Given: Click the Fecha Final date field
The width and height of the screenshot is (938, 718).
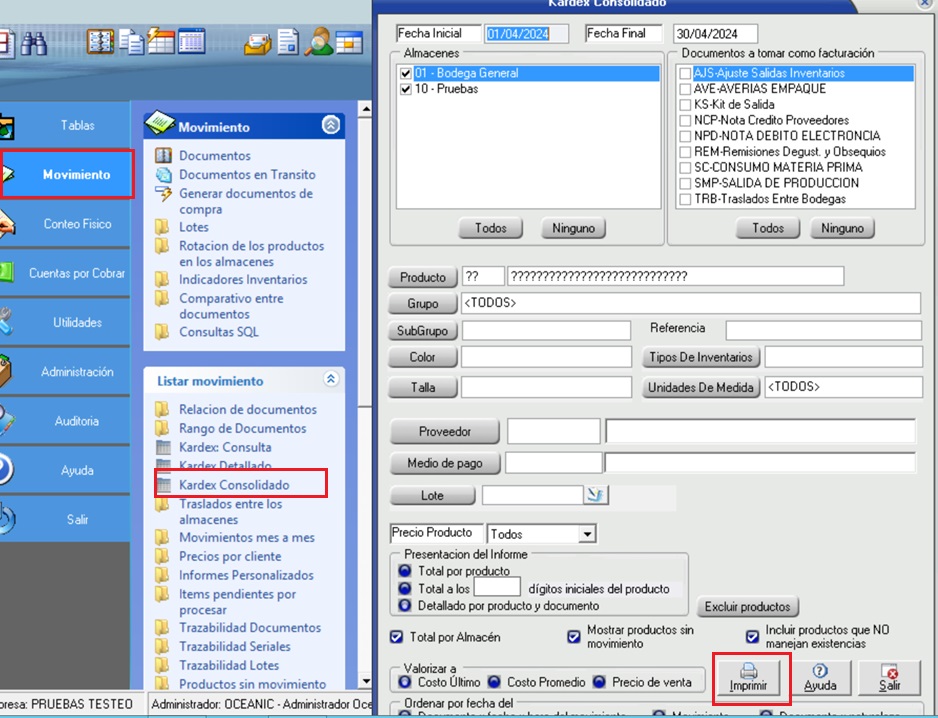Looking at the screenshot, I should point(715,34).
